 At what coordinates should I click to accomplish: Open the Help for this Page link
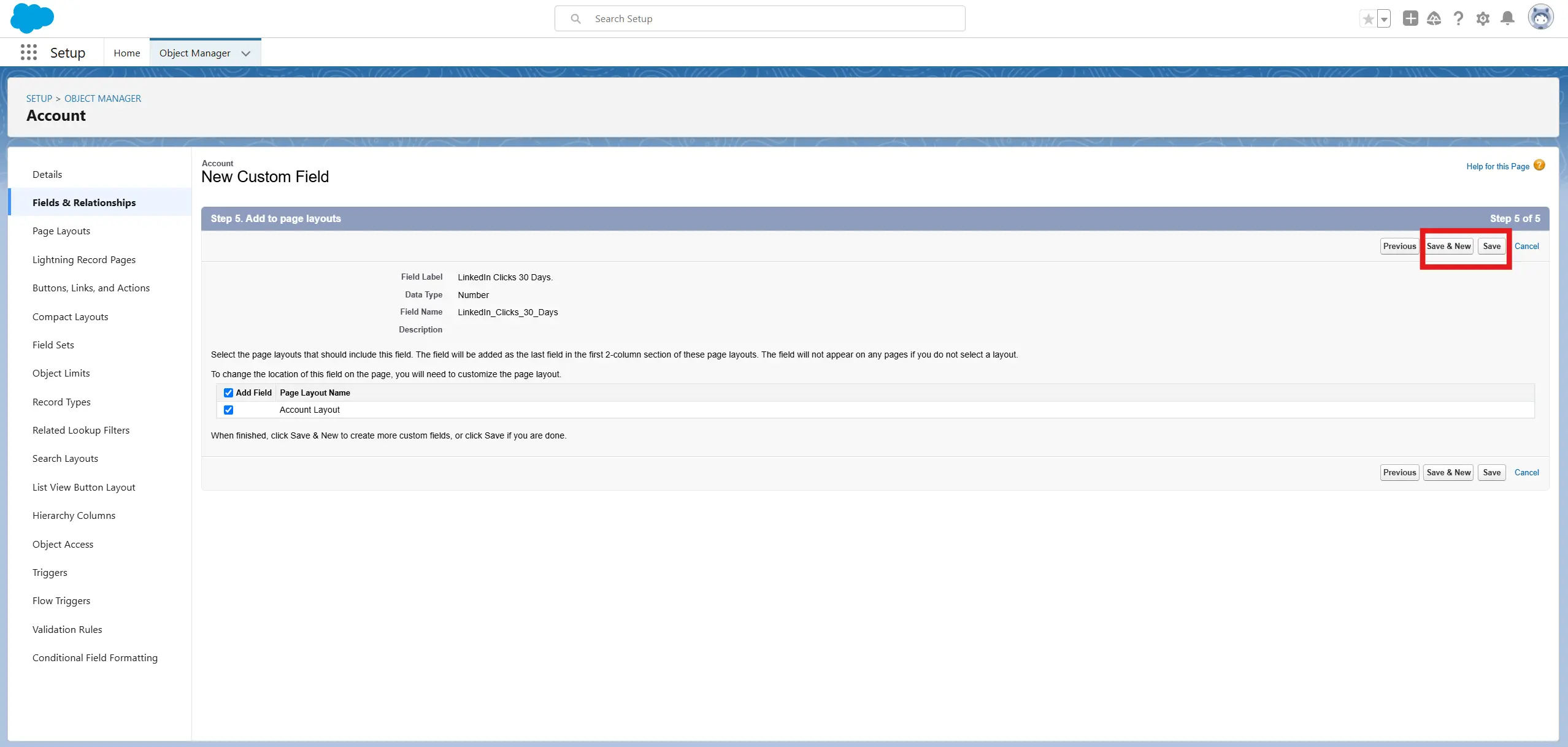(x=1497, y=166)
